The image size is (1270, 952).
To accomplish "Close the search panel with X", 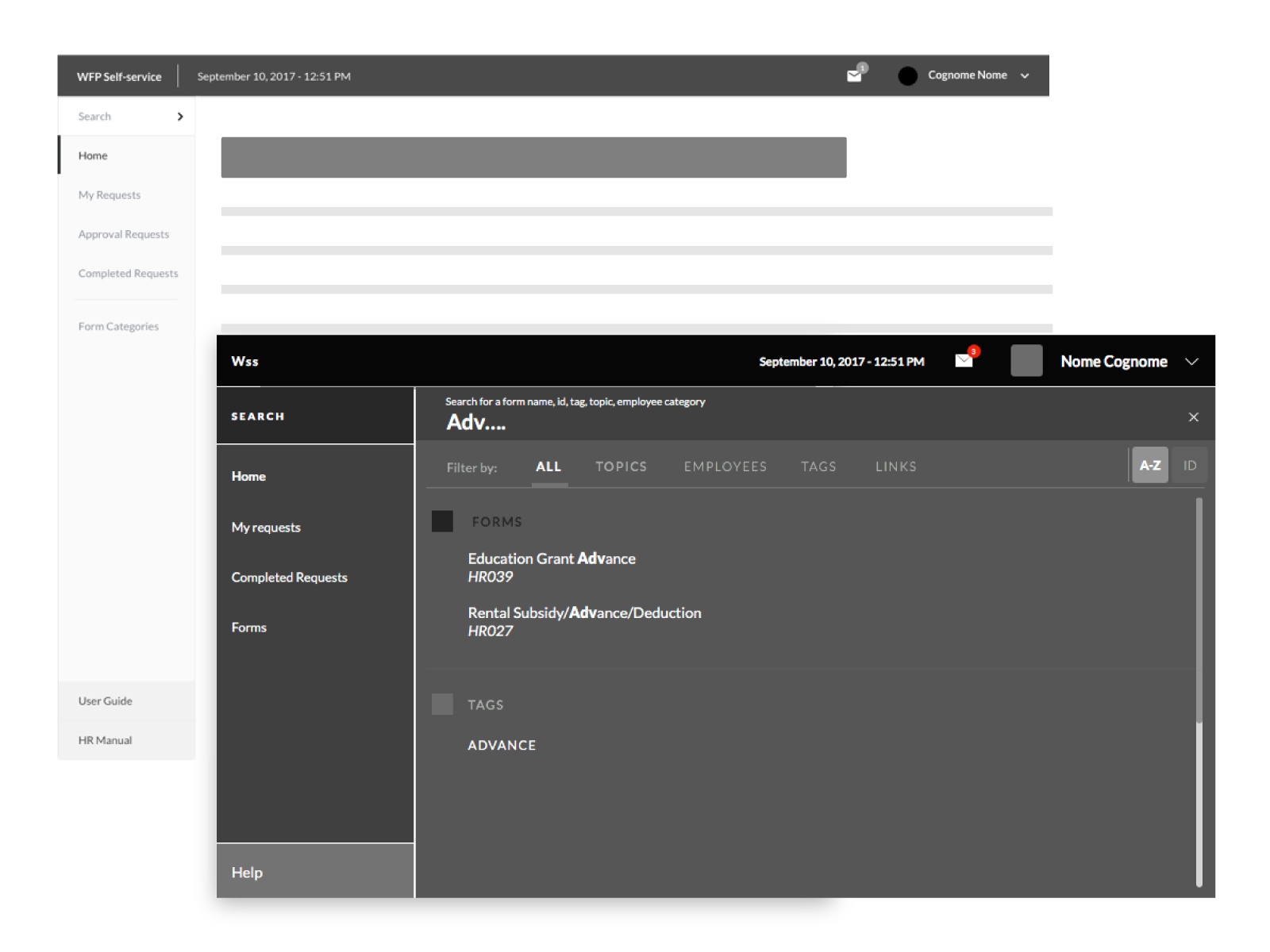I will click(x=1193, y=417).
